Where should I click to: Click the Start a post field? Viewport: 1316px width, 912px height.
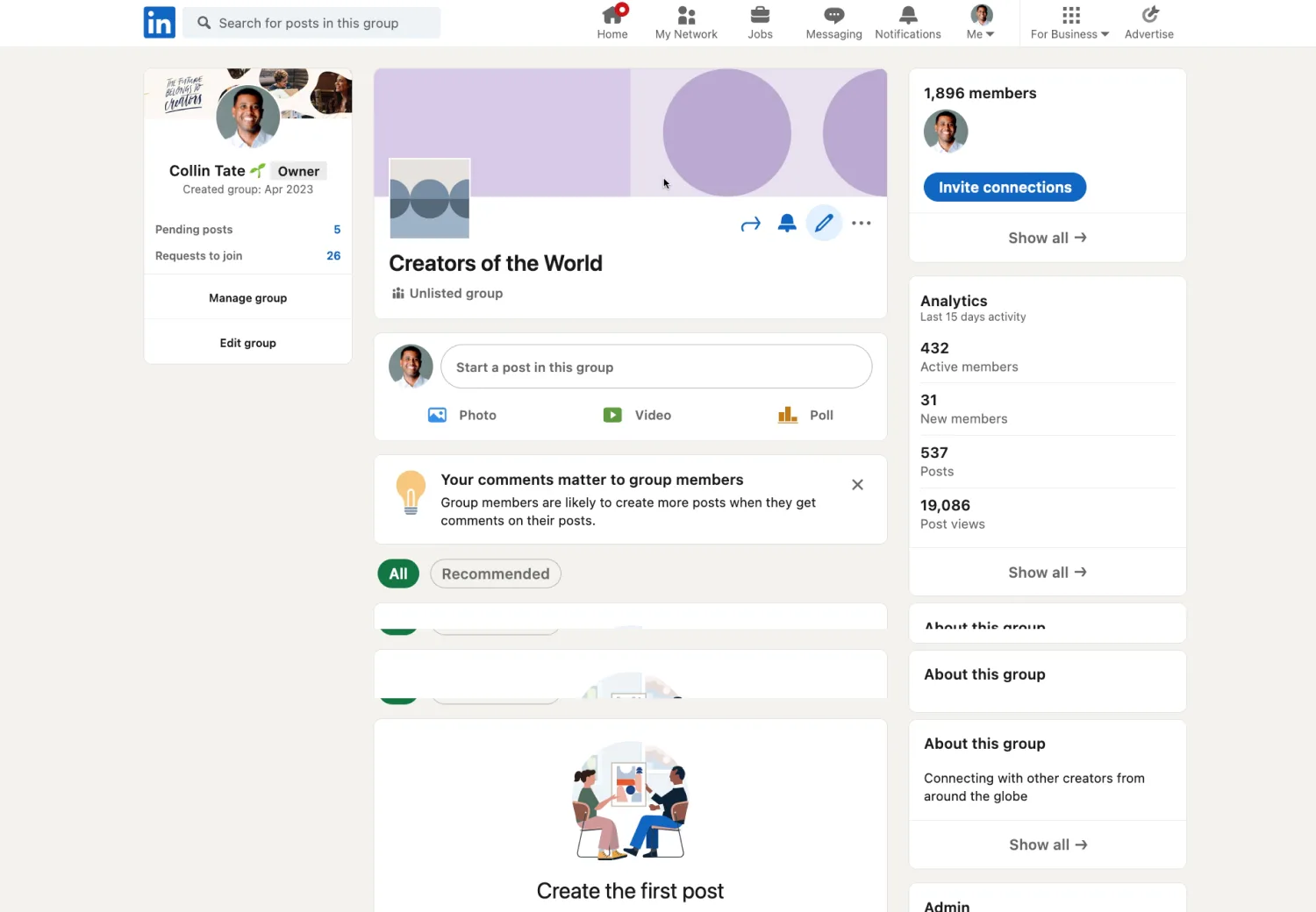coord(656,367)
